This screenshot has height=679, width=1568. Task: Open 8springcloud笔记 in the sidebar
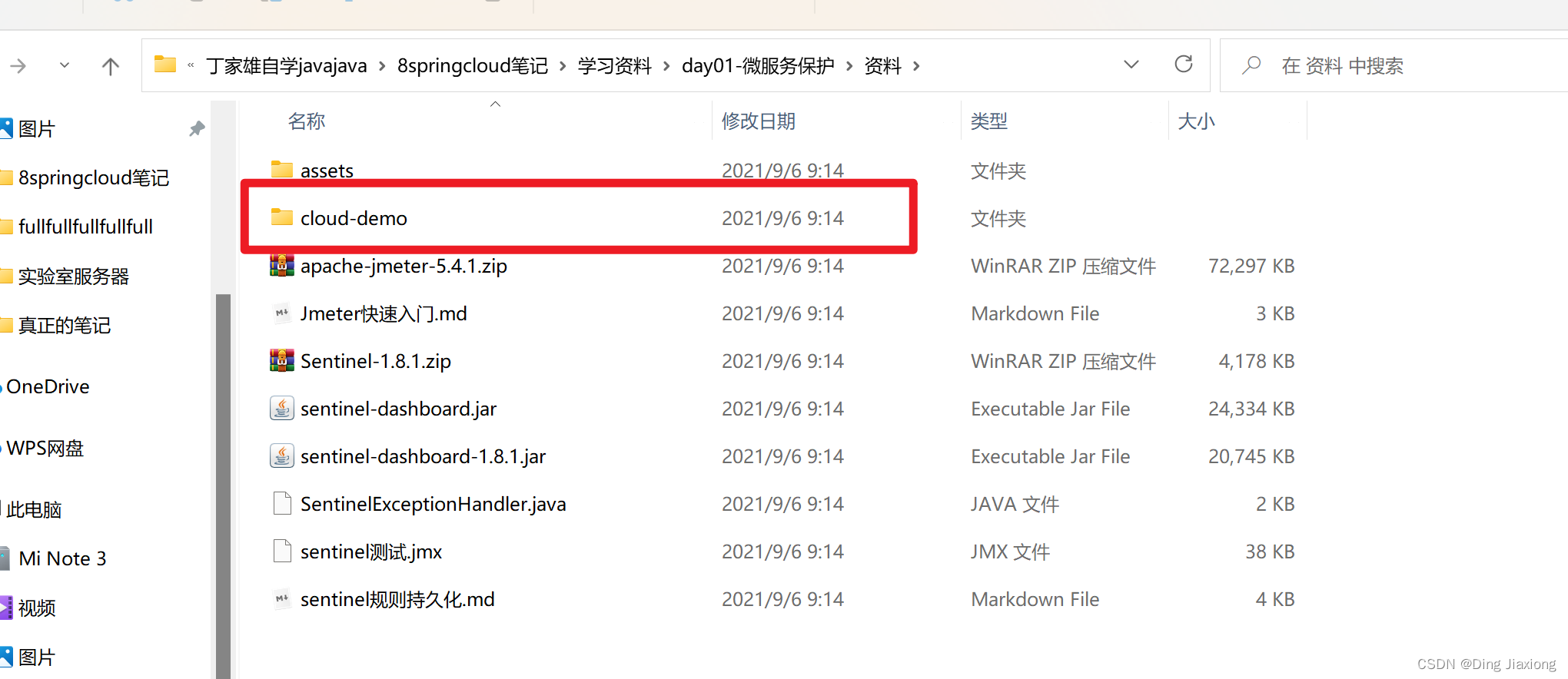pos(93,177)
